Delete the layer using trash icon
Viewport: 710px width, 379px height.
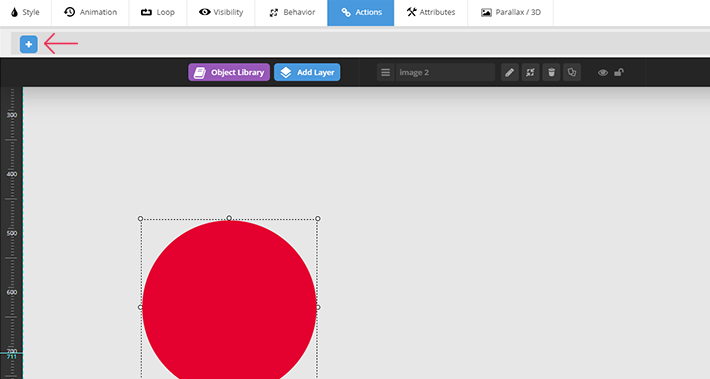pos(551,72)
